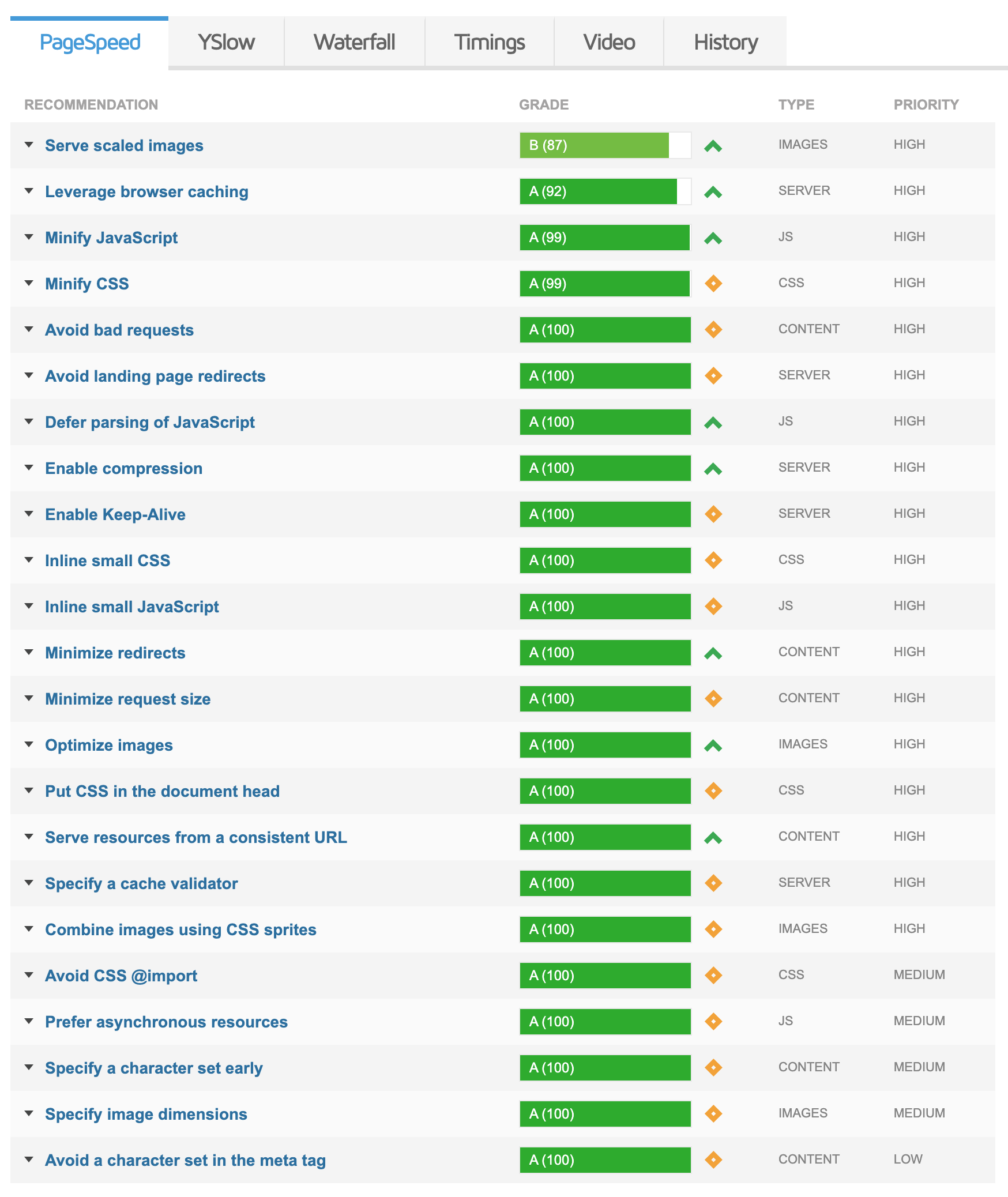Screen dimensions: 1008x1197
Task: Click green up-arrow icon for Minimize redirects
Action: (x=713, y=653)
